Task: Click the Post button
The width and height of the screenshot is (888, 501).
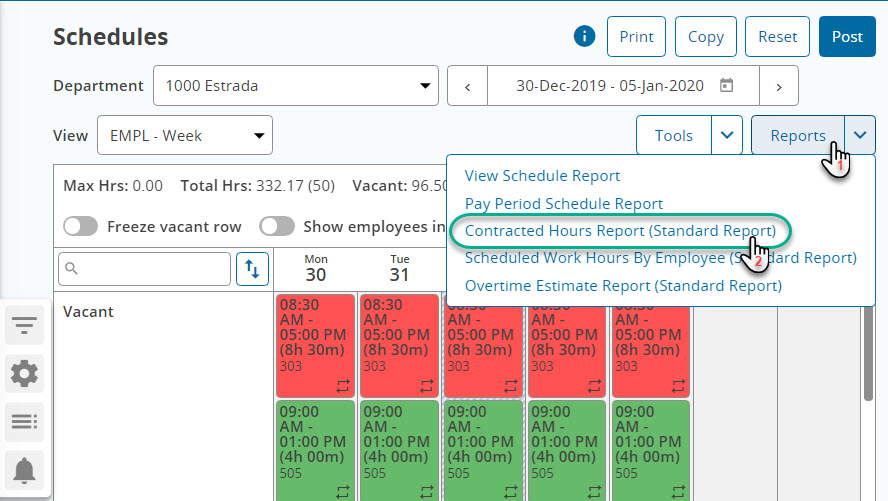Action: click(x=847, y=37)
